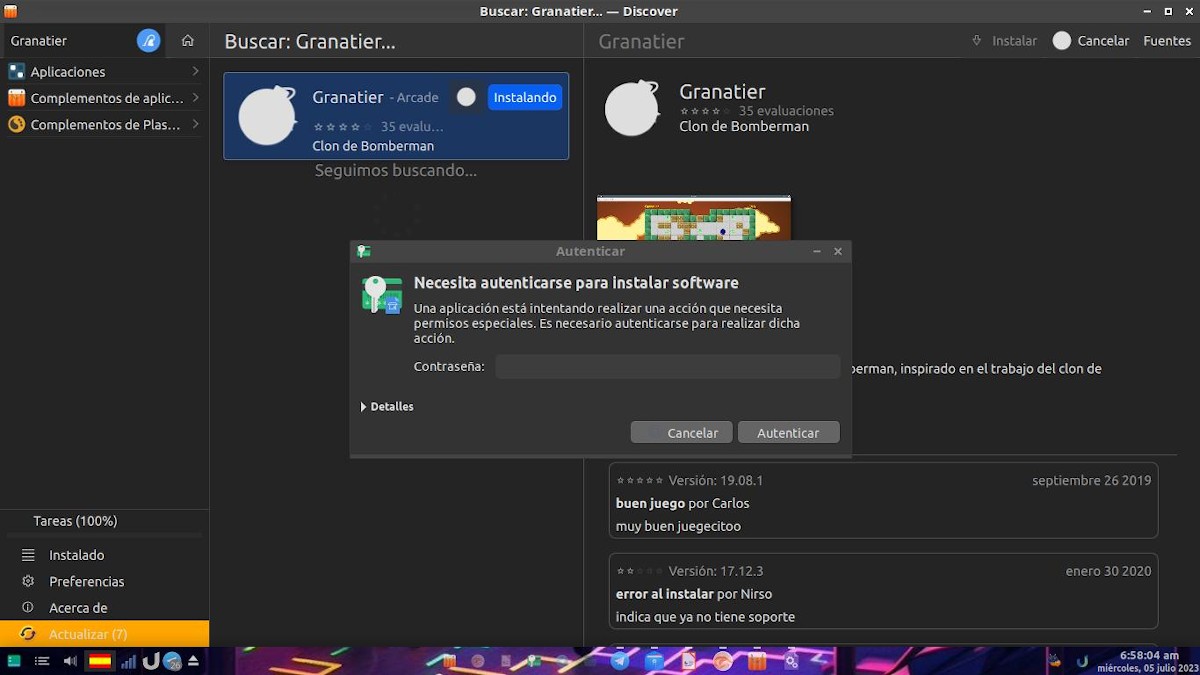Click the Complementos de Plasma icon
The height and width of the screenshot is (675, 1200).
coord(16,125)
